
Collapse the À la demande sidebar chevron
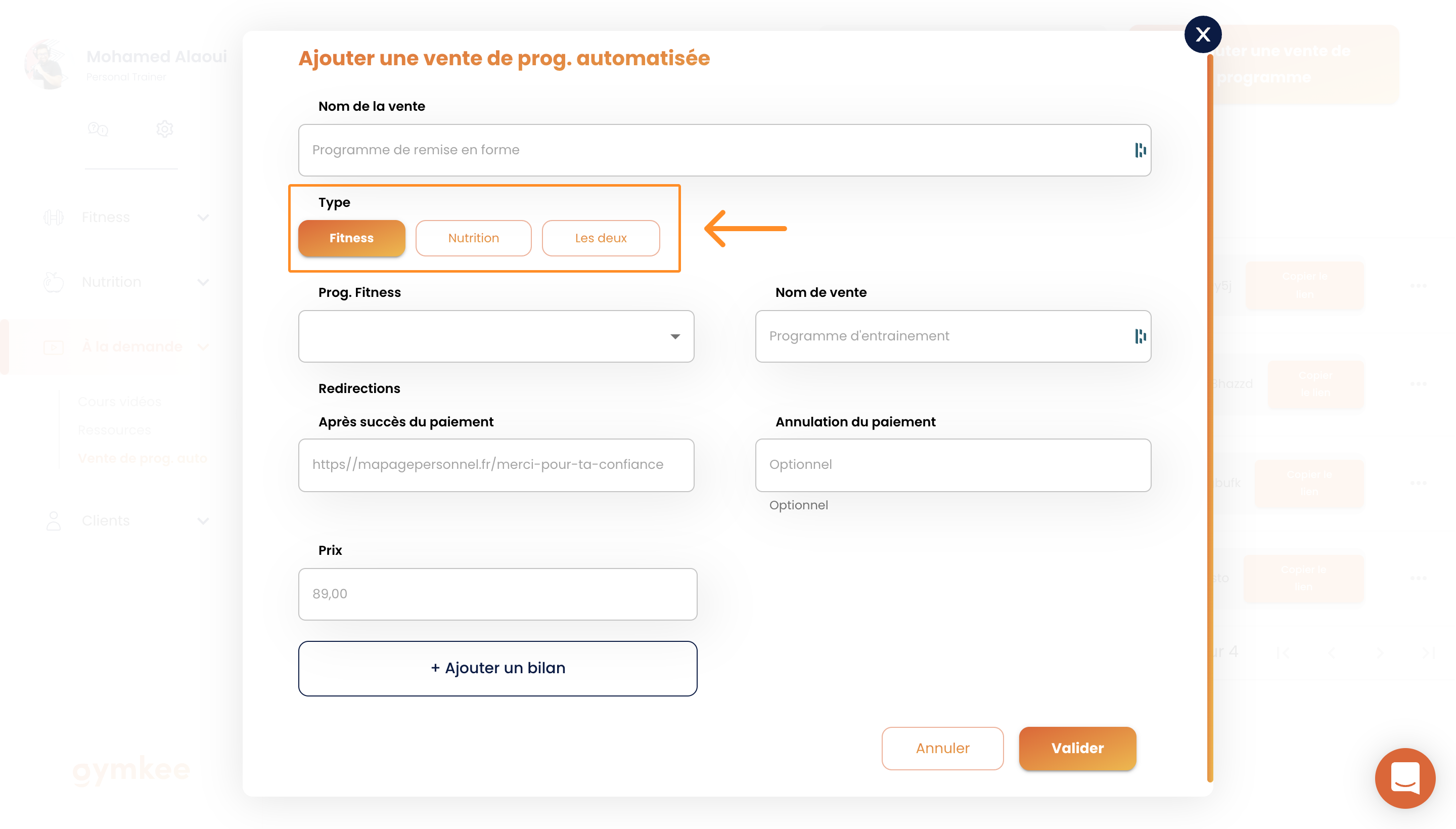point(203,347)
